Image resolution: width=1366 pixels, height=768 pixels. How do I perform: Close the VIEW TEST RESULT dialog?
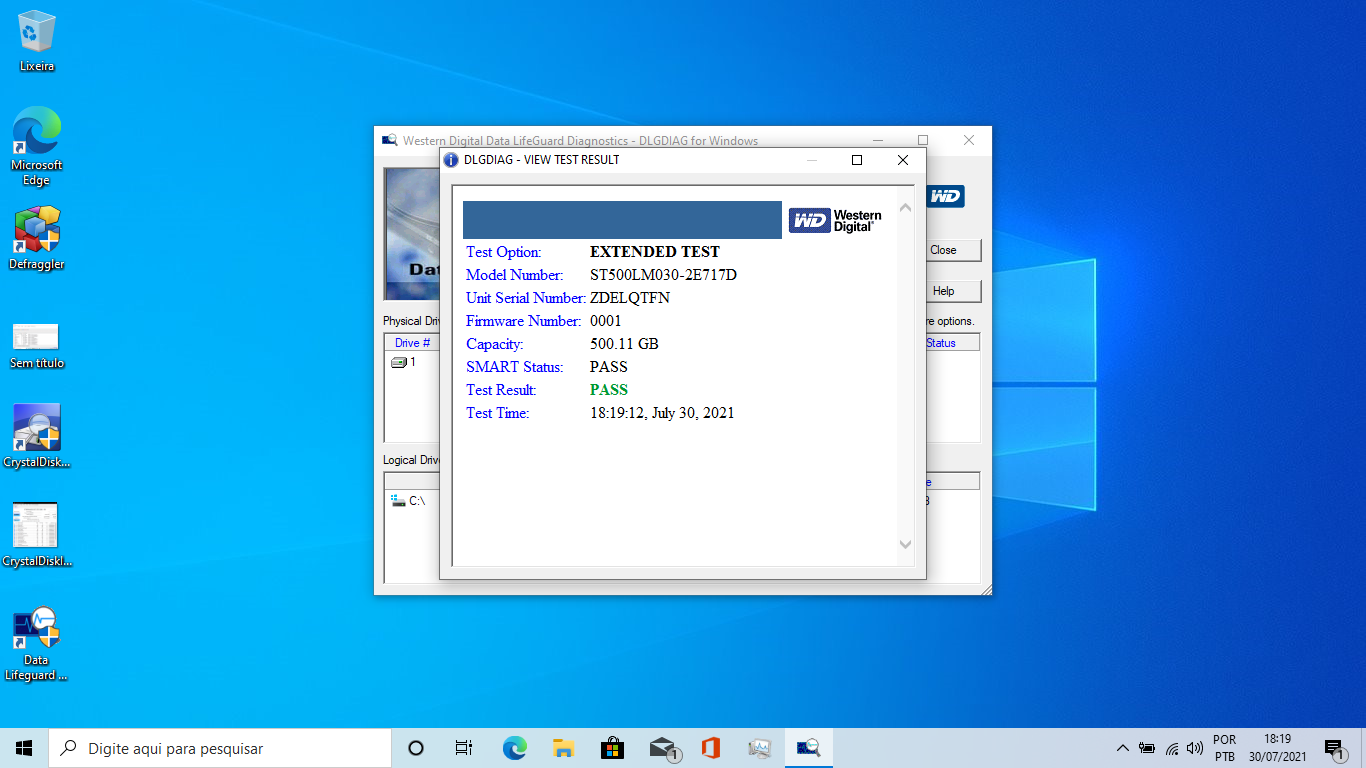903,160
